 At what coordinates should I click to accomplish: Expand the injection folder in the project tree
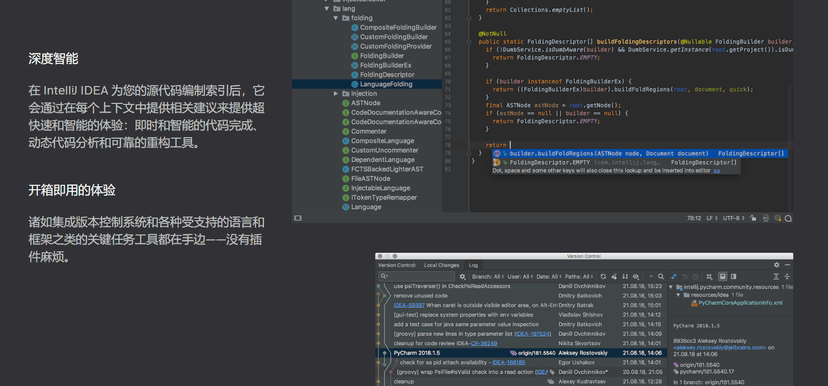336,93
